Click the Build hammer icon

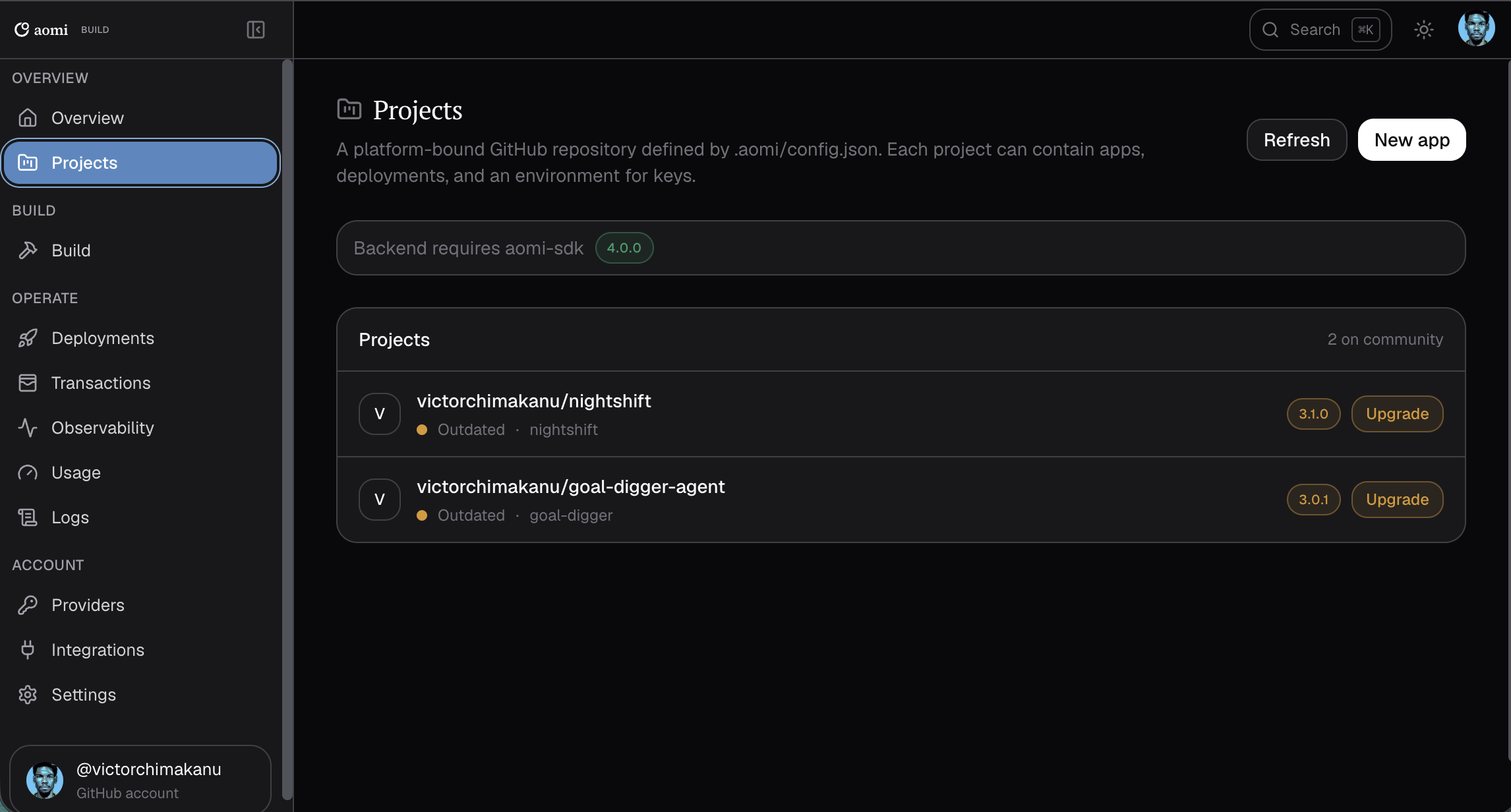[28, 250]
